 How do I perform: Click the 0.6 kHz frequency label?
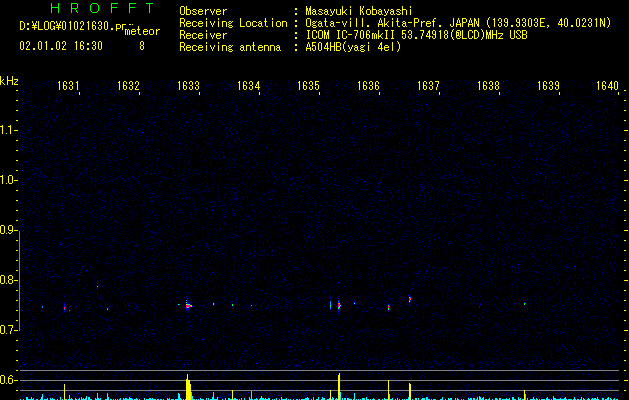(x=9, y=380)
